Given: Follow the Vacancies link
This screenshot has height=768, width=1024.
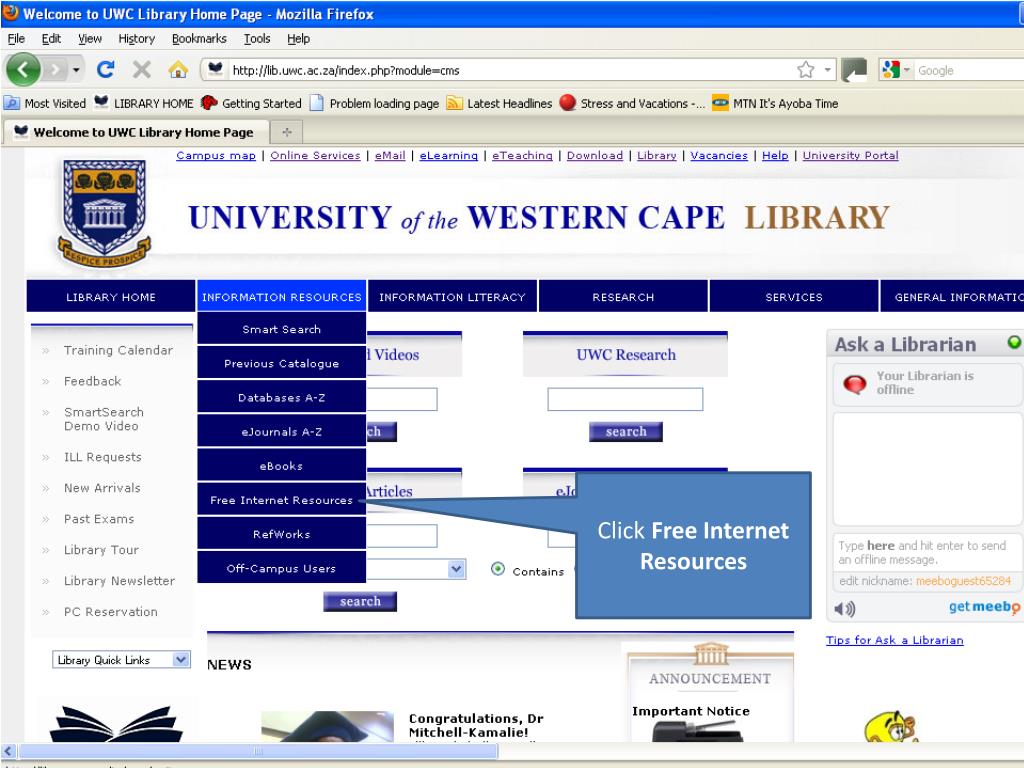Looking at the screenshot, I should pos(719,155).
